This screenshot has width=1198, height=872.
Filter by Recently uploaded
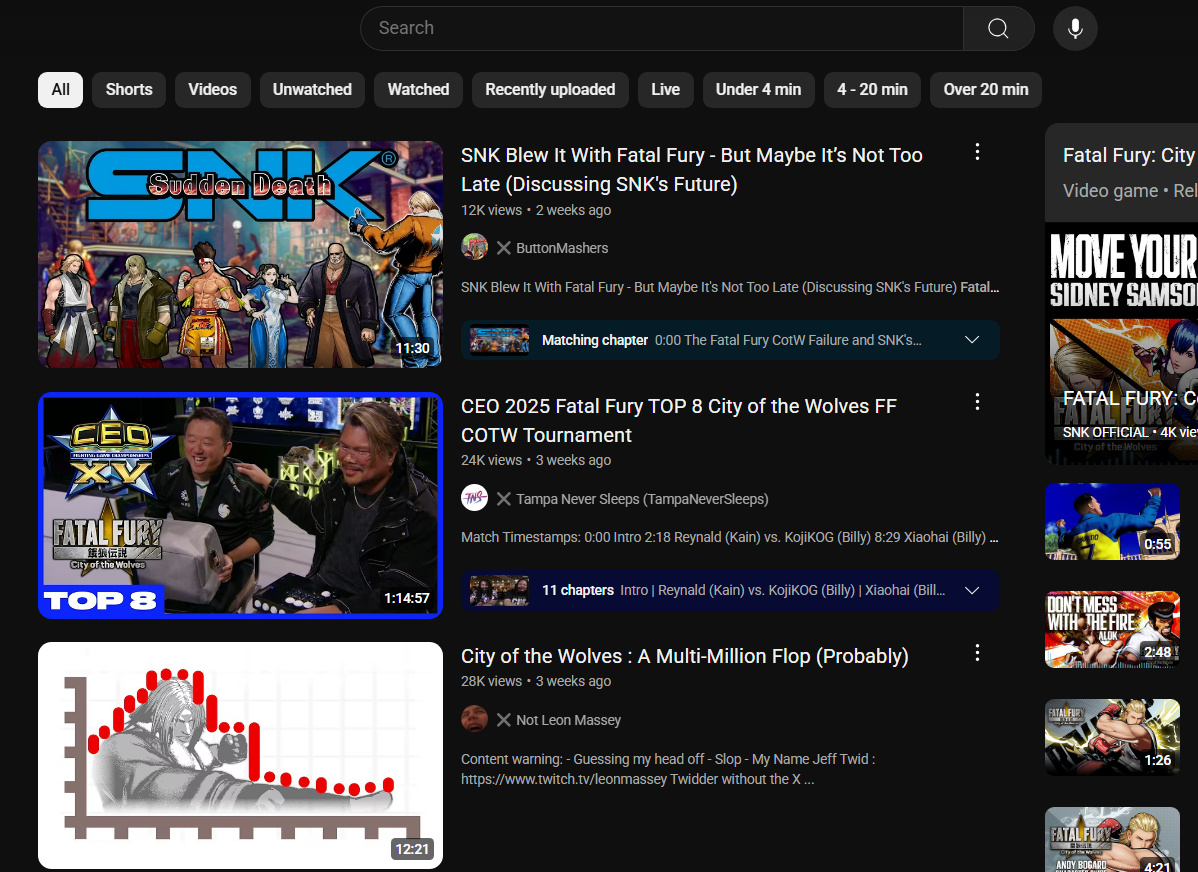pos(550,90)
